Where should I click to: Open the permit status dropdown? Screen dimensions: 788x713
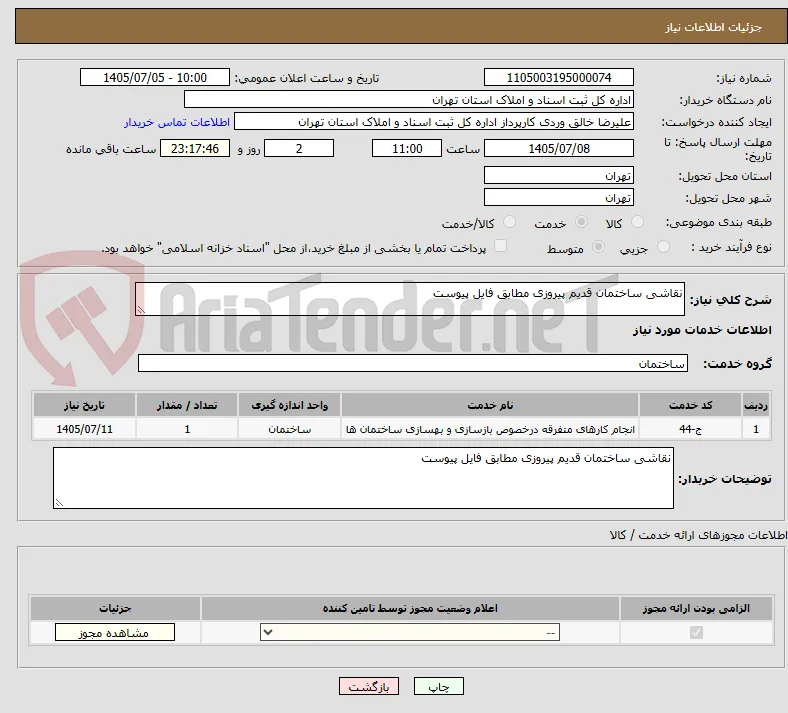click(x=410, y=632)
